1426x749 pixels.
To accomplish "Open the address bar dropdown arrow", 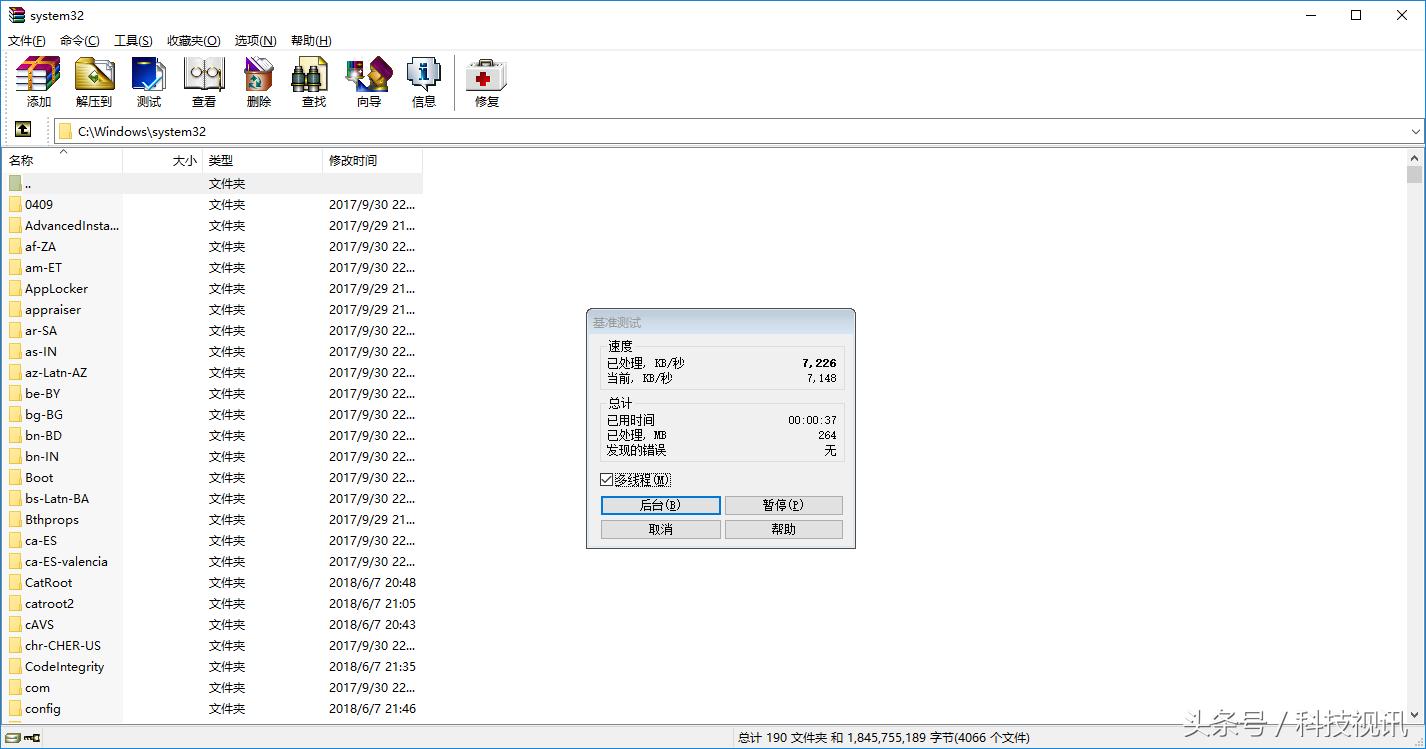I will point(1414,131).
